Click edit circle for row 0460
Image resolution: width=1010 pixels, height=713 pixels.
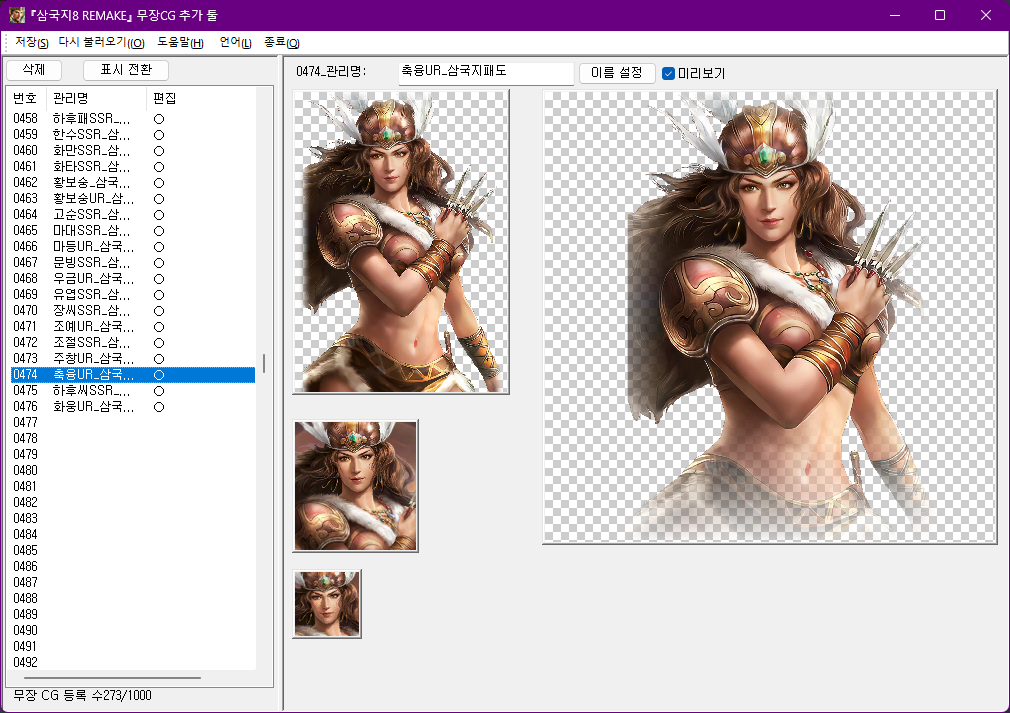(159, 151)
